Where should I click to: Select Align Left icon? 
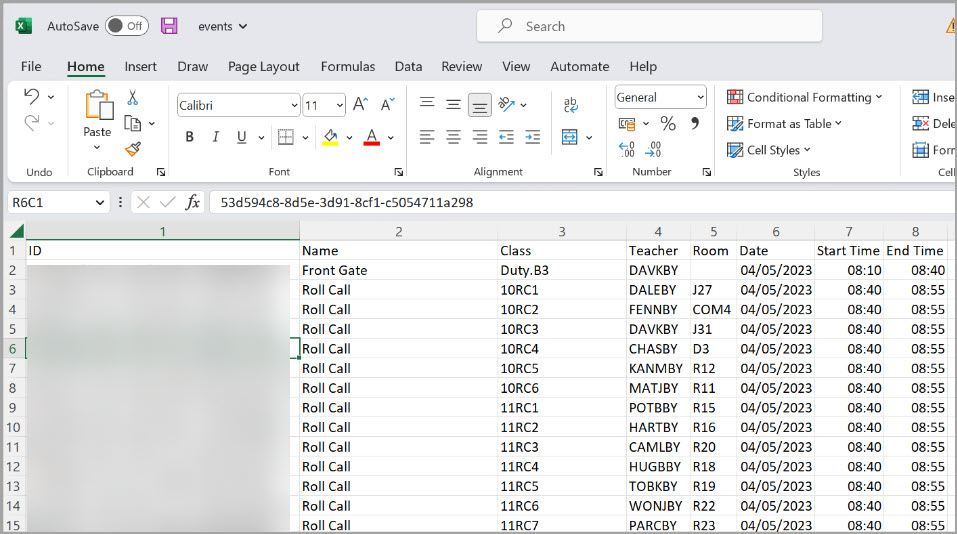[x=427, y=137]
